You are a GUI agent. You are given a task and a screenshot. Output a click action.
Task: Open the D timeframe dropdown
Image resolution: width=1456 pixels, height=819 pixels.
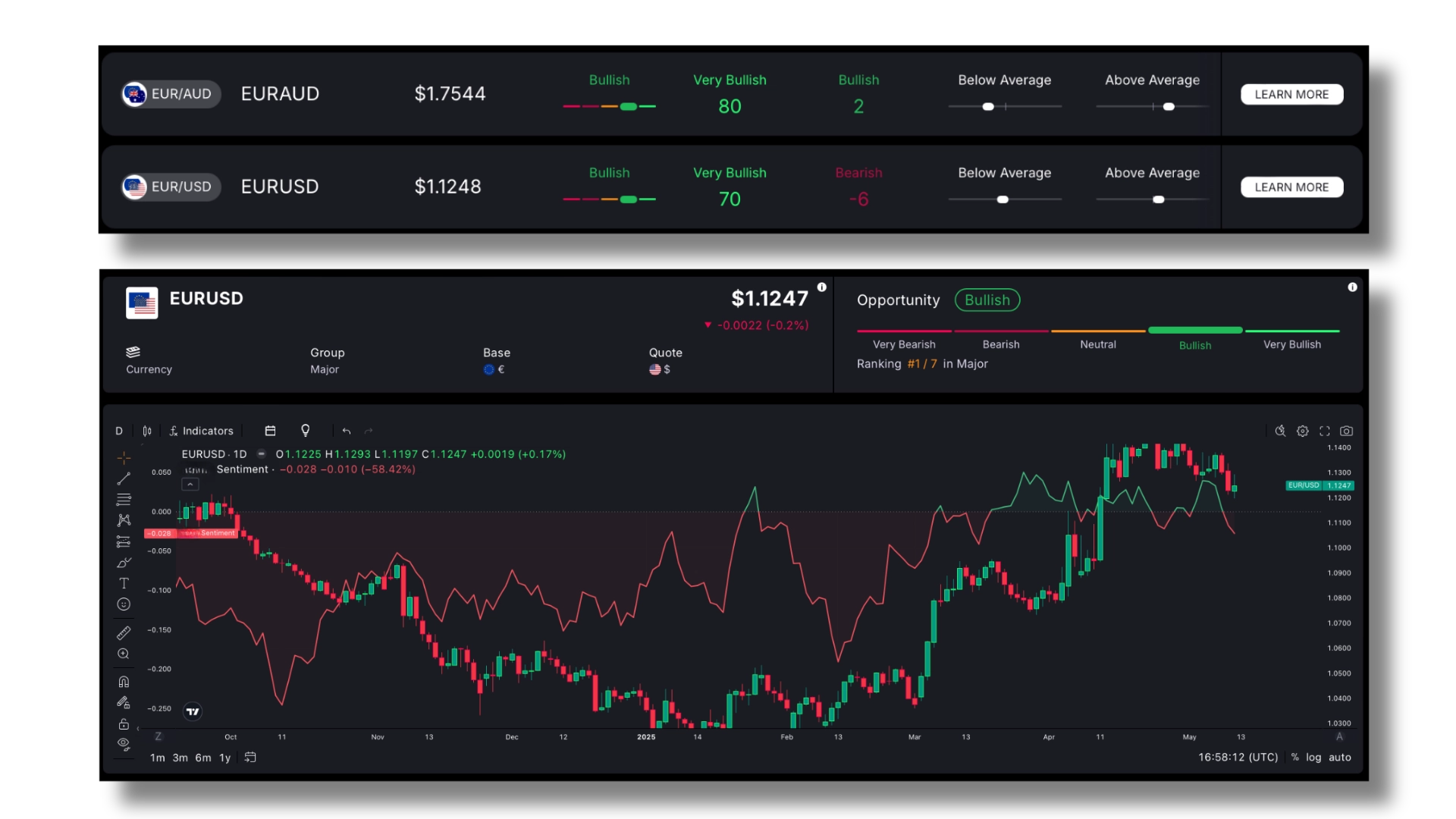click(118, 431)
